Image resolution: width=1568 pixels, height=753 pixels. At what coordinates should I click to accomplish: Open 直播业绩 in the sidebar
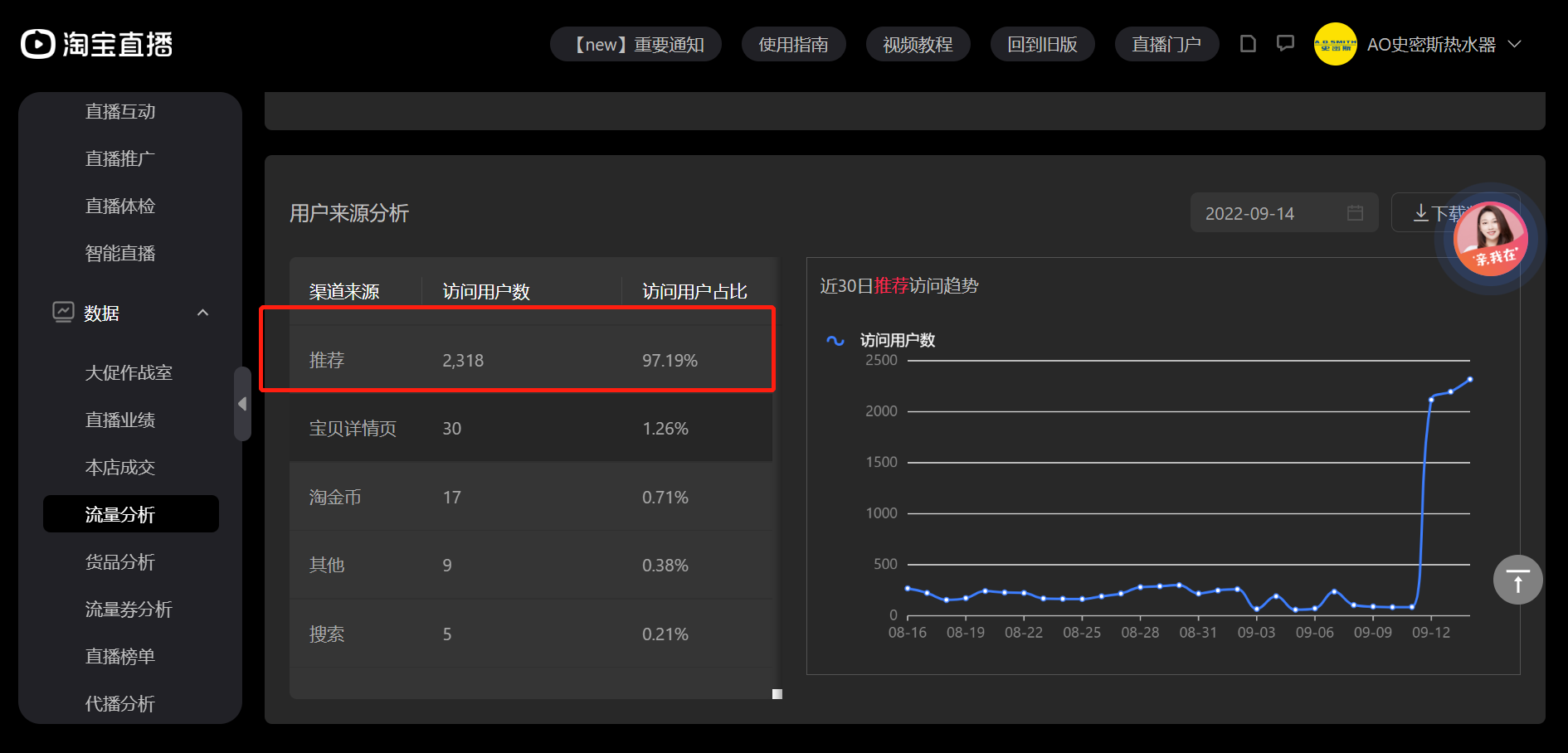tap(120, 420)
